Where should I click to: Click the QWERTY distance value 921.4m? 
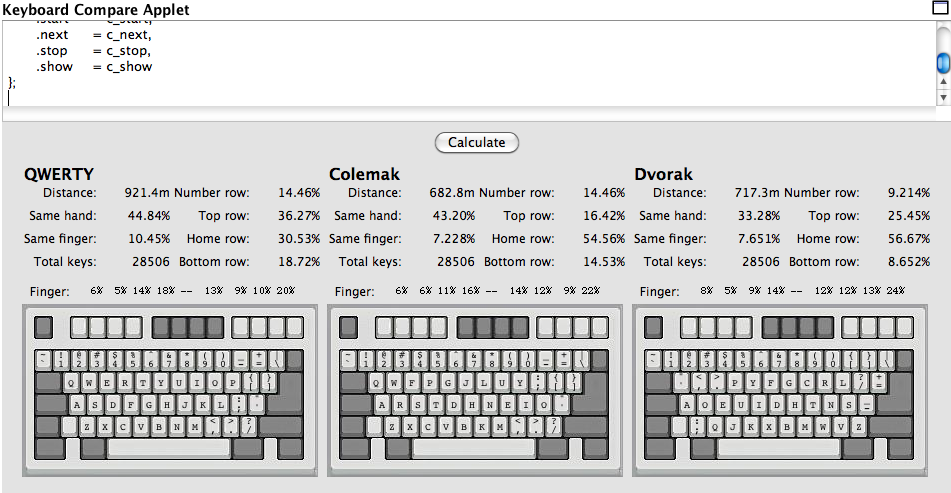click(147, 193)
